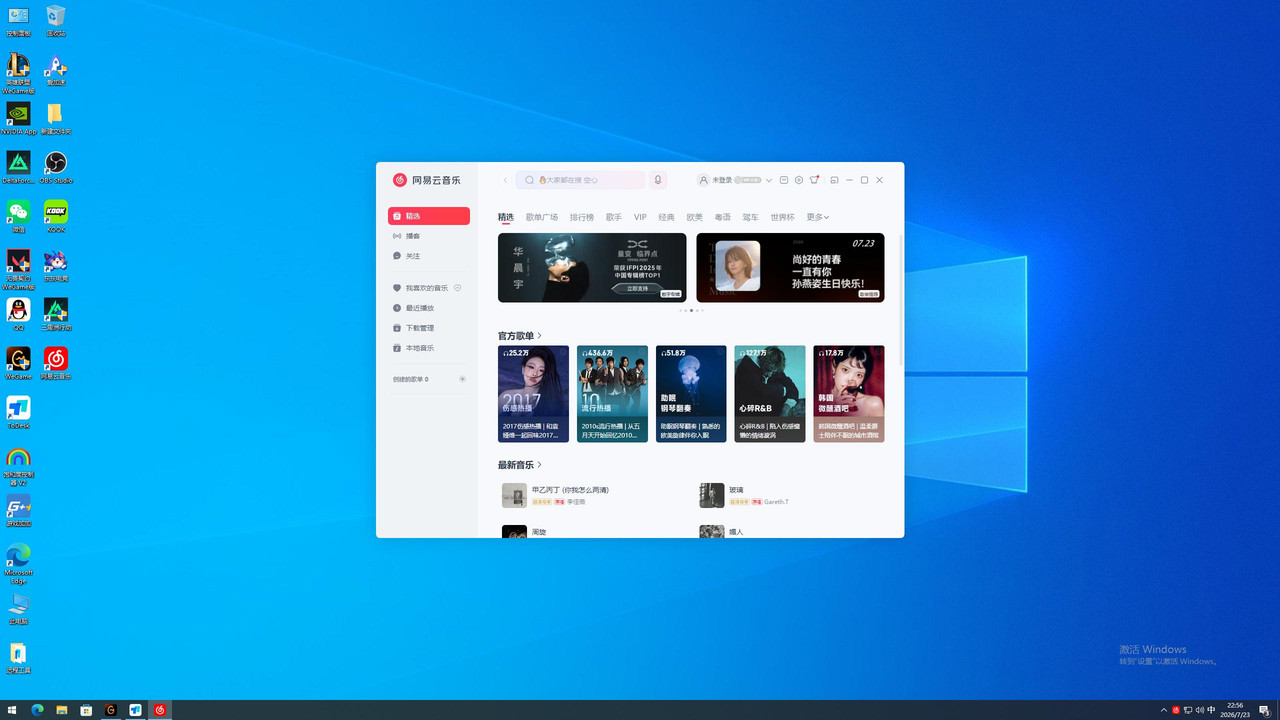The image size is (1280, 720).
Task: Switch to the 驾车 tab
Action: (751, 217)
